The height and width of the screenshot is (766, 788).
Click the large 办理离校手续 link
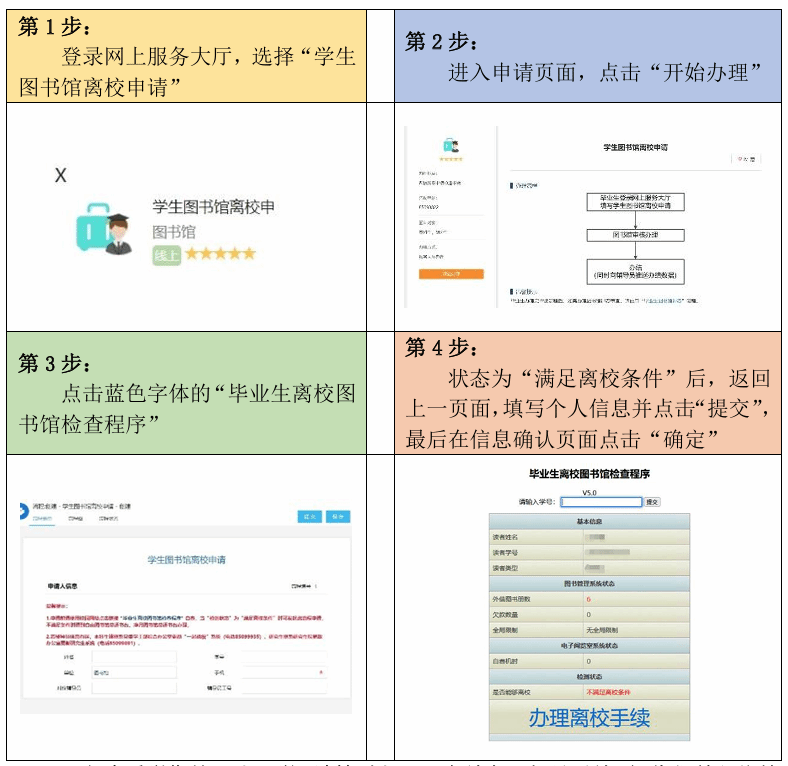(x=589, y=718)
